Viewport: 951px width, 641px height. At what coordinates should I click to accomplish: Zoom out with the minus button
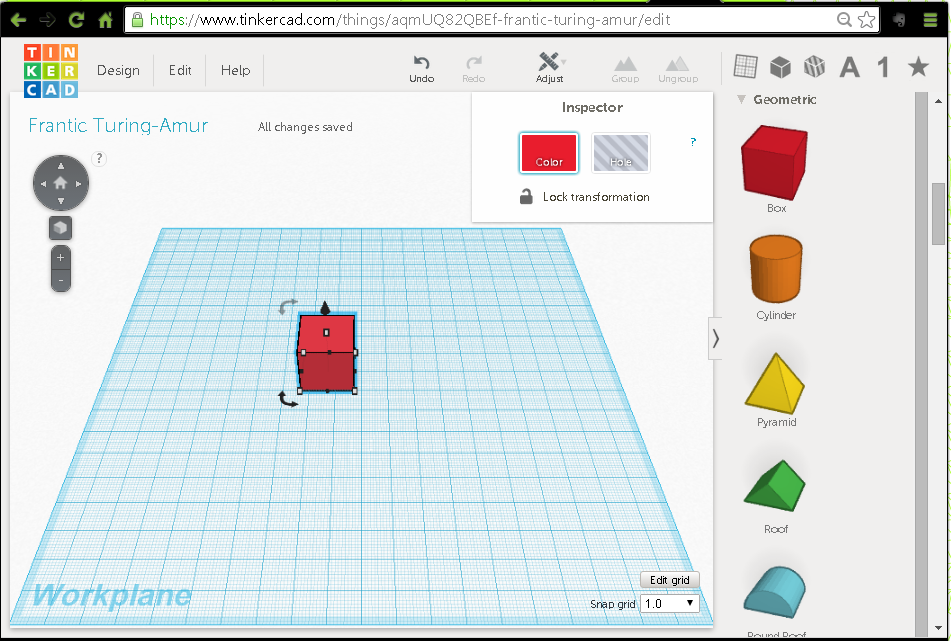(61, 281)
